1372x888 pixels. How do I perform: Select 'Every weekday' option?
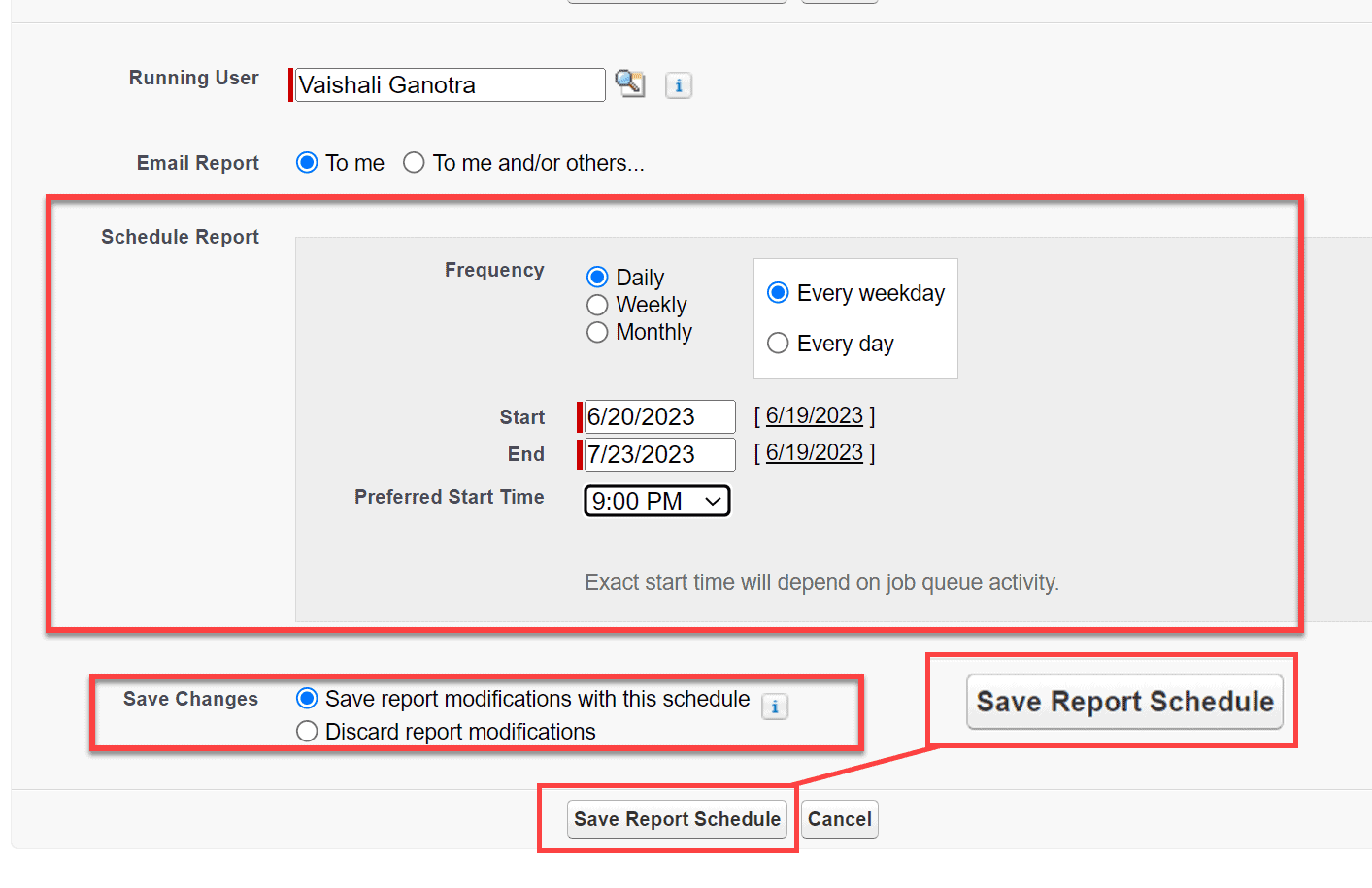tap(778, 292)
